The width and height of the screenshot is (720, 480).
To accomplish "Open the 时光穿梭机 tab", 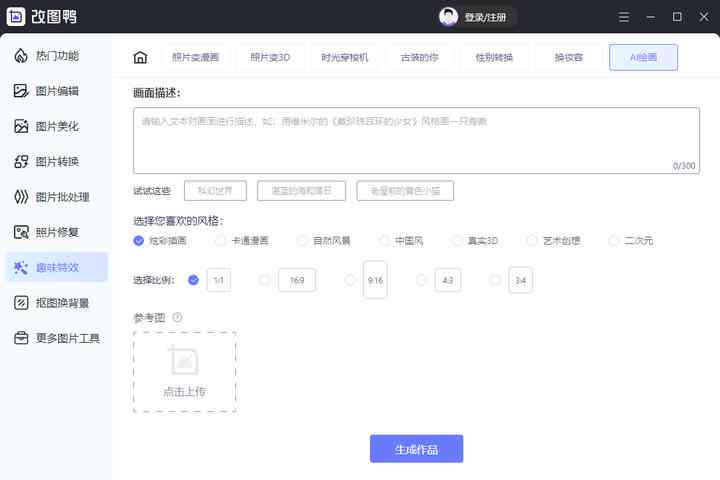I will [x=344, y=57].
